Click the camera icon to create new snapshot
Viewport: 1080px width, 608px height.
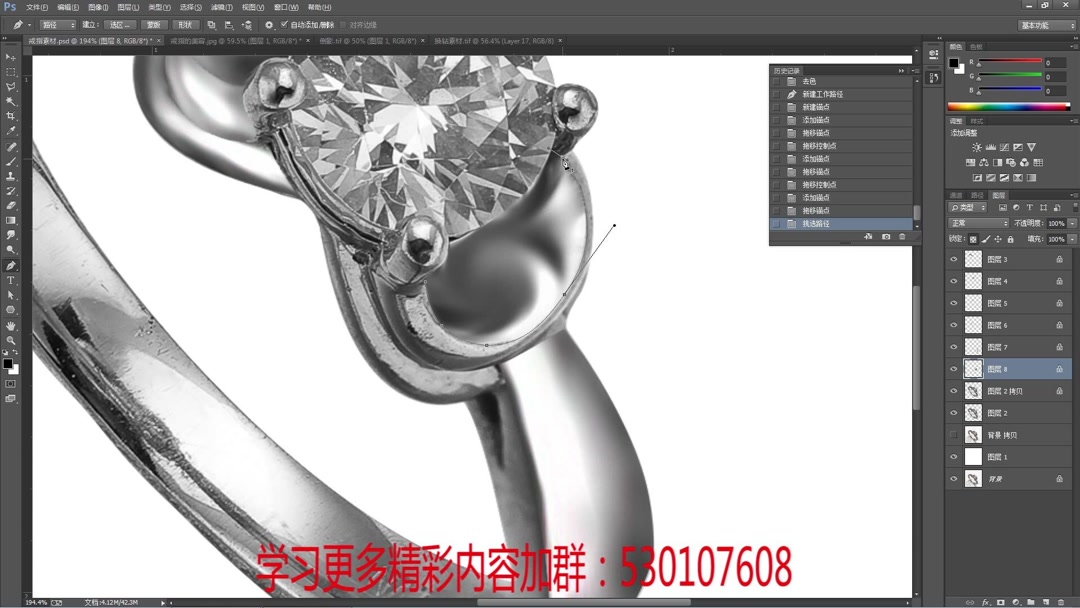(887, 236)
